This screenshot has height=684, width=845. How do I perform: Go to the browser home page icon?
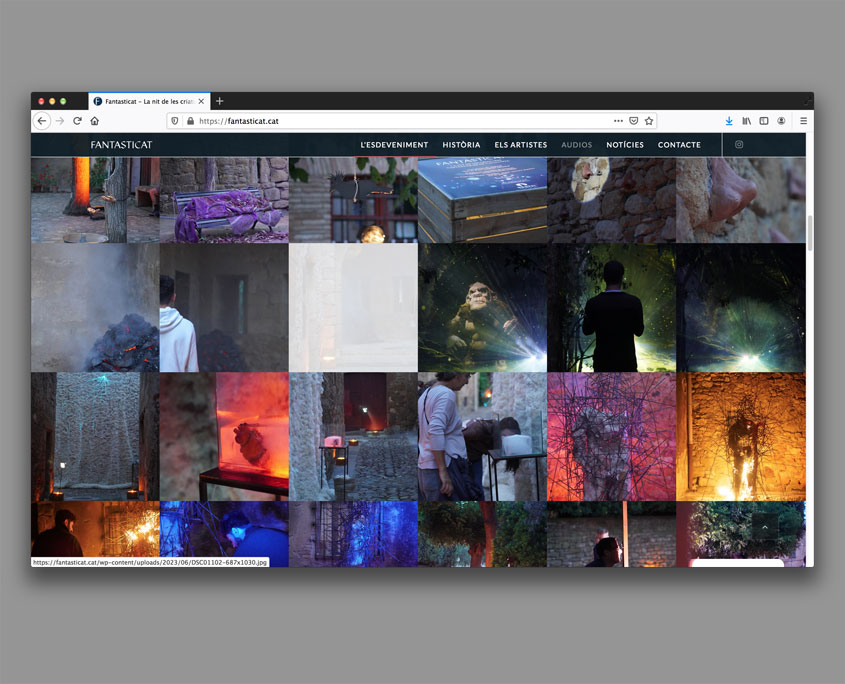point(95,121)
